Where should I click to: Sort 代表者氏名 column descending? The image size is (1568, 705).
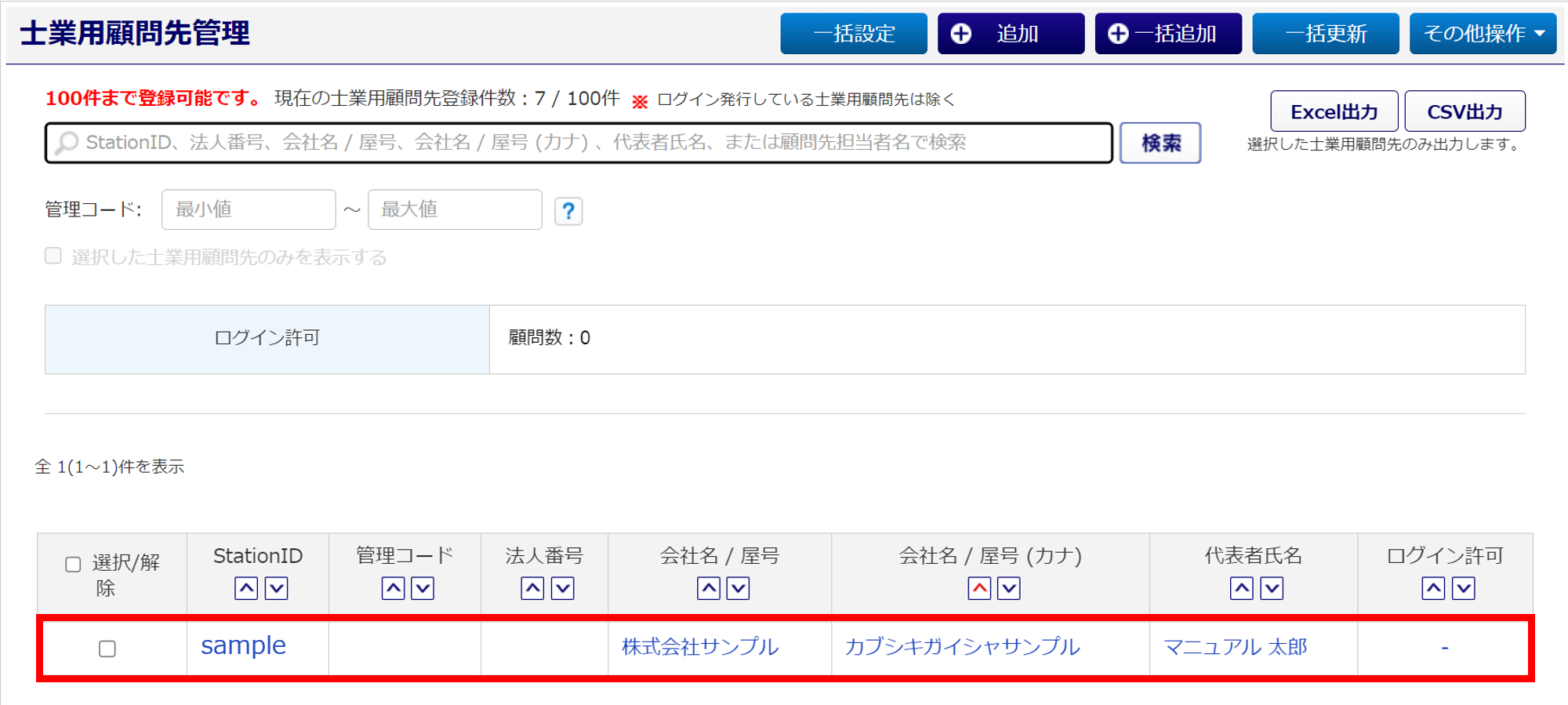point(1272,588)
